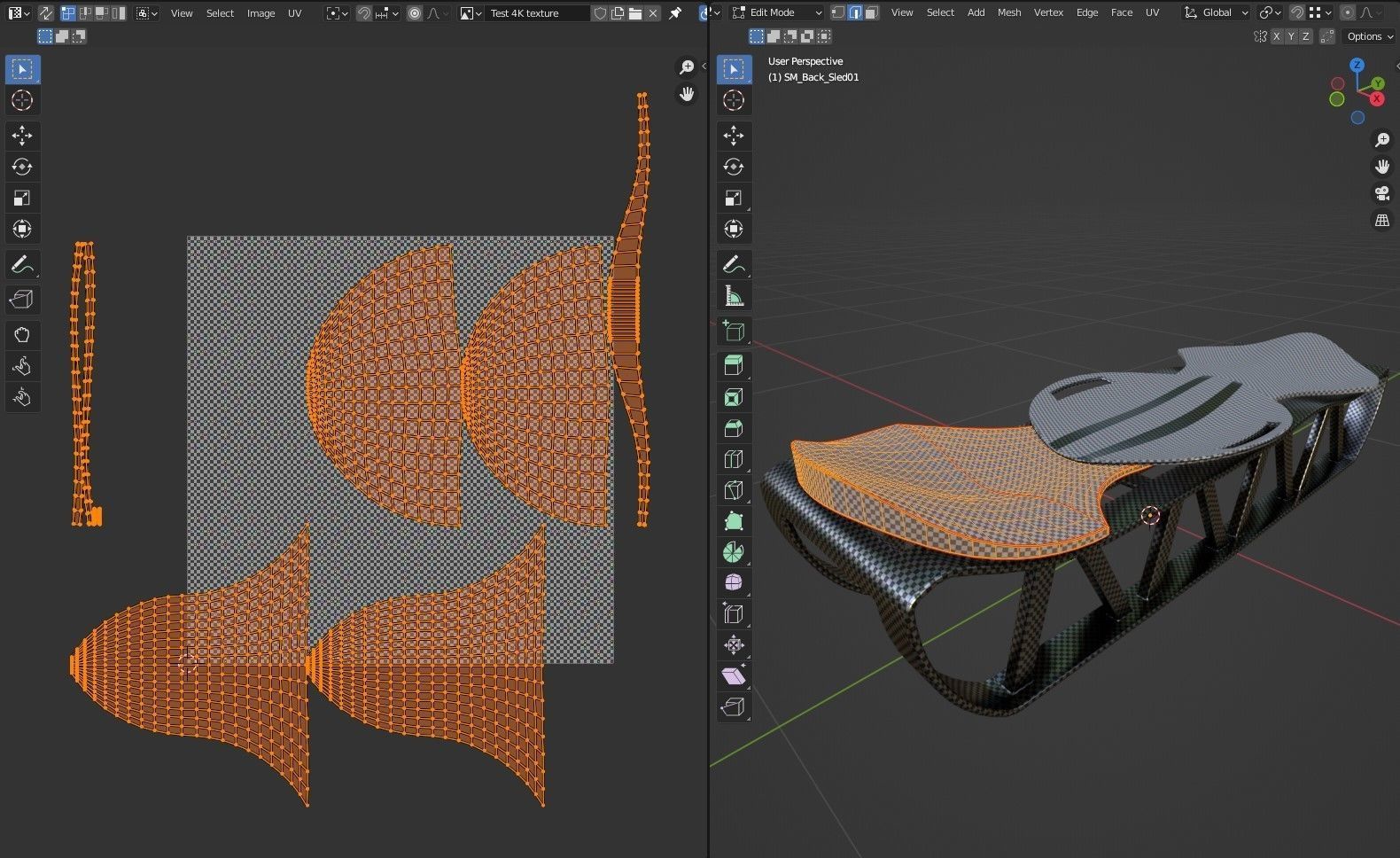Select the 3D viewport Measure tool

coord(734,295)
